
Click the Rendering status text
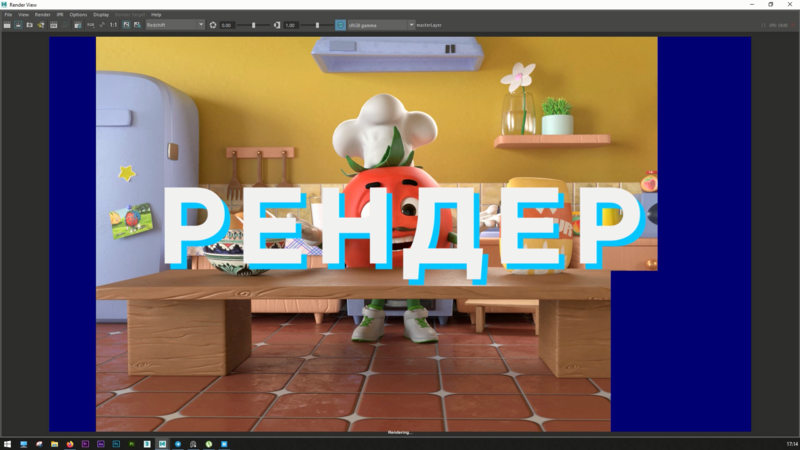click(400, 433)
